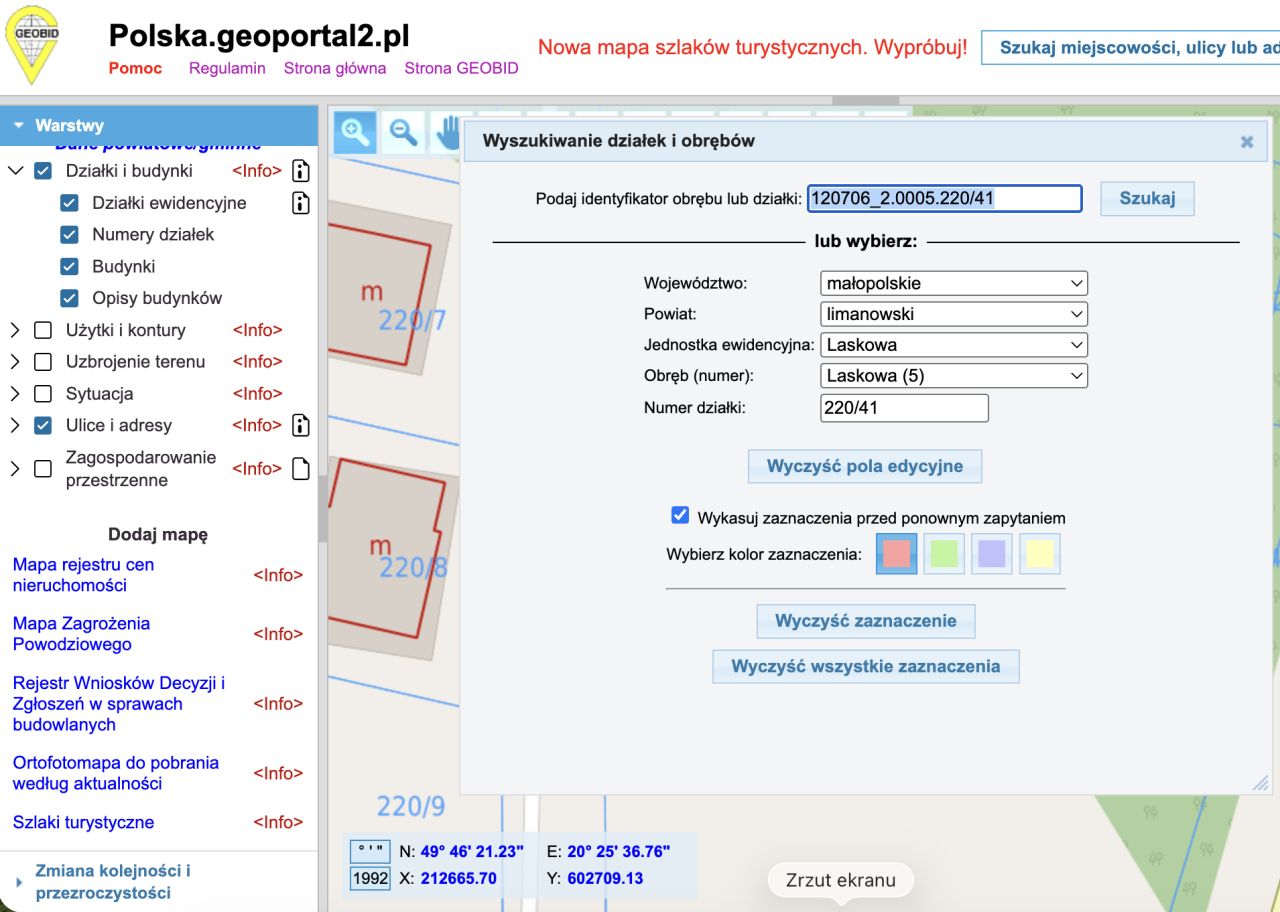Screen dimensions: 1280x912
Task: Open Rejestr Wniosków Decyzji i Zgłoszeń link
Action: [119, 704]
